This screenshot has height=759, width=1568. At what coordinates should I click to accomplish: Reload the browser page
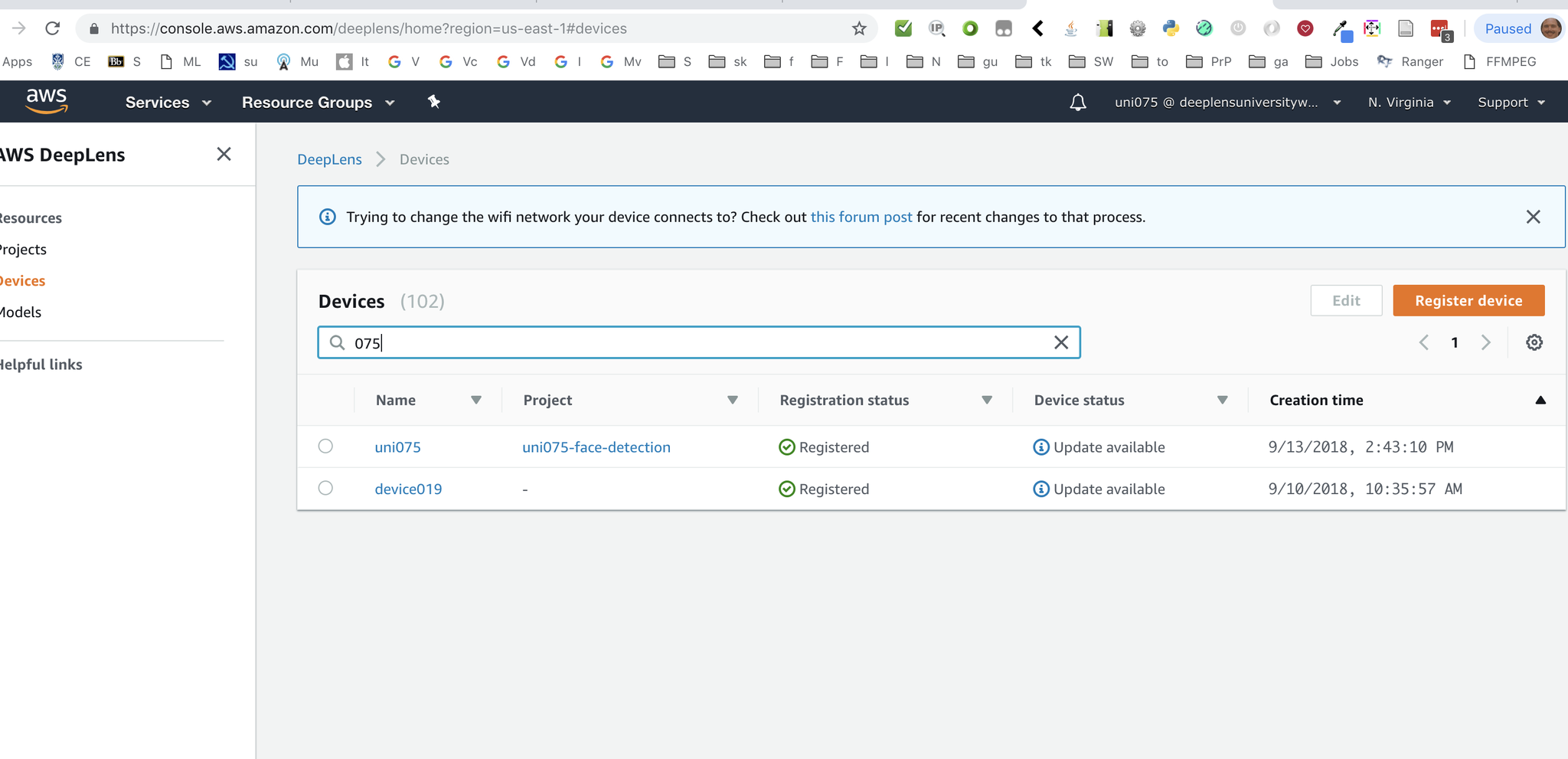coord(52,28)
